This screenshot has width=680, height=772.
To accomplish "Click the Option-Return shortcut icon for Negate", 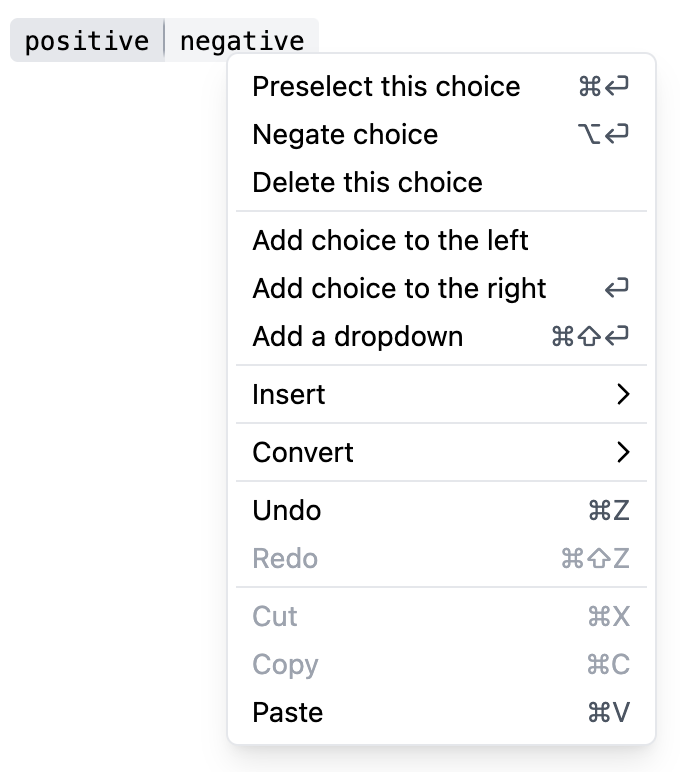I will (604, 135).
